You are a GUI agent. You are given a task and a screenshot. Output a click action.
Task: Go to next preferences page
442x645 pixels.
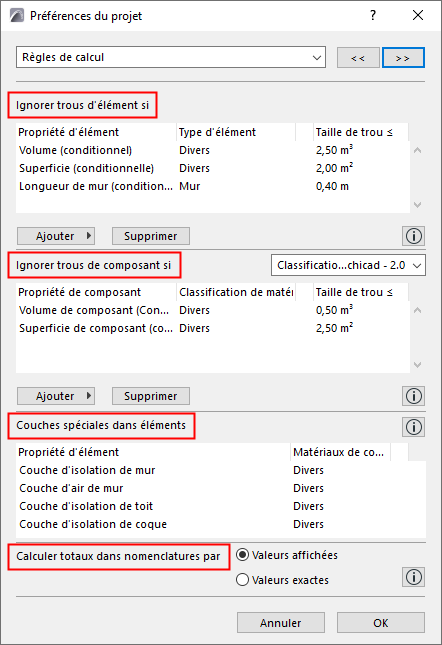point(403,58)
